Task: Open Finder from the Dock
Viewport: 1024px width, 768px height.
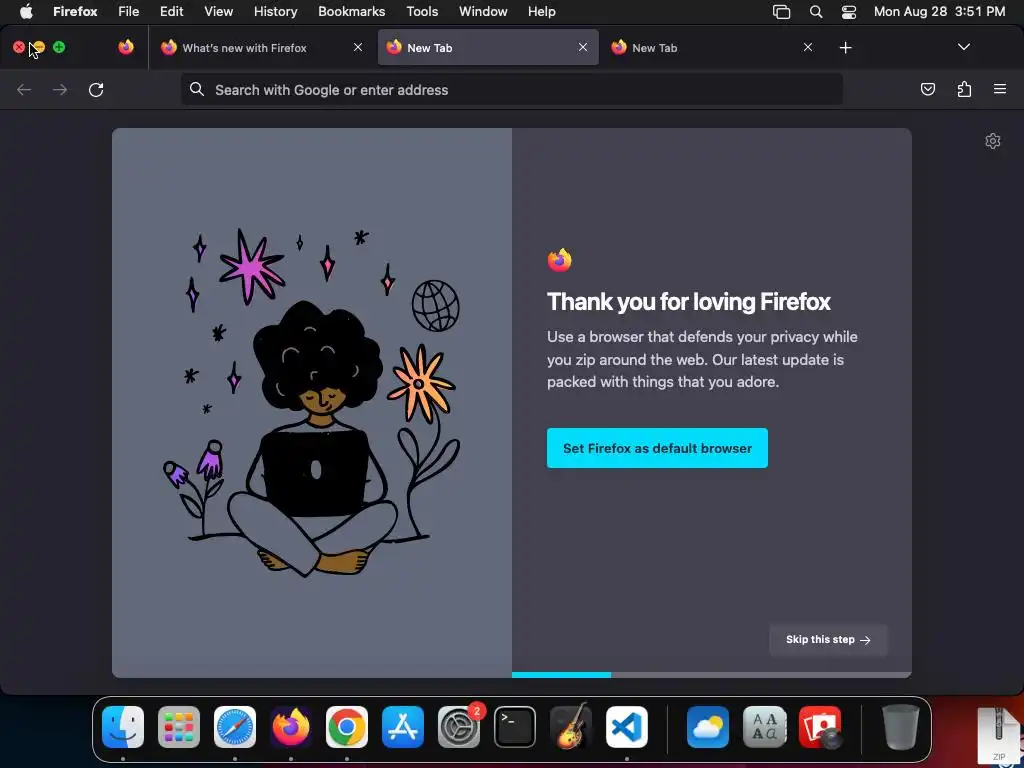Action: click(123, 727)
